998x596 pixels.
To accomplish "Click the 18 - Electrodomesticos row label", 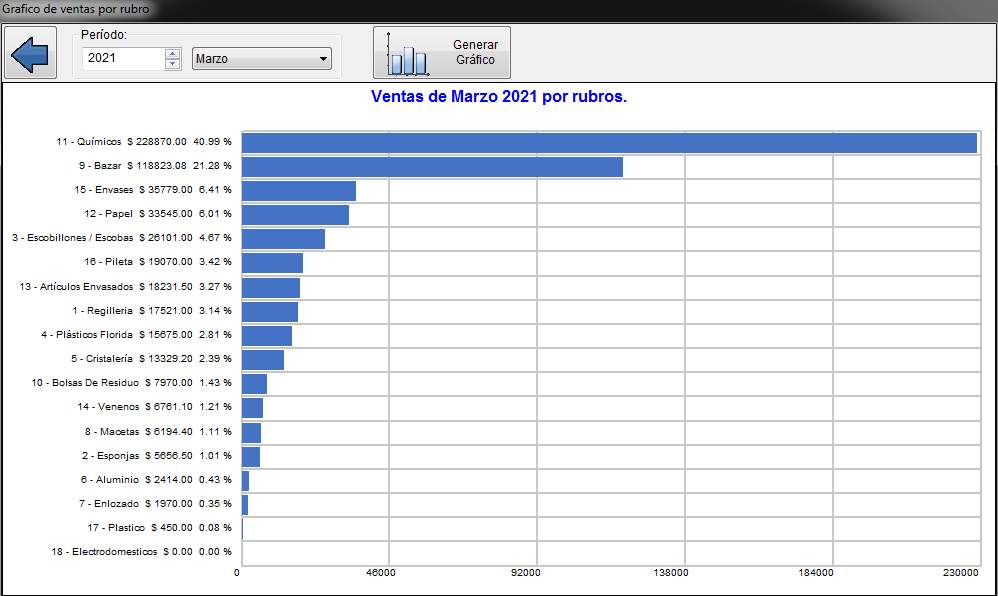I will click(141, 551).
